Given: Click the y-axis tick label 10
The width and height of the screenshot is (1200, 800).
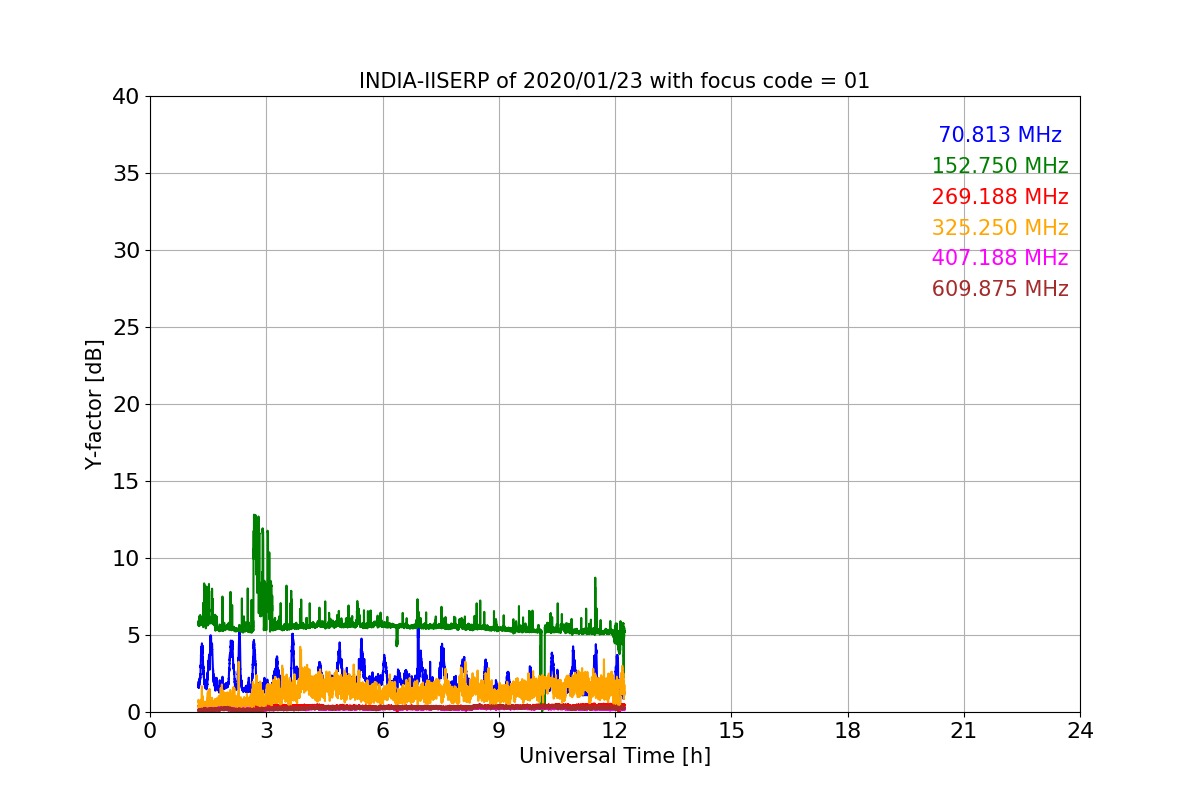Looking at the screenshot, I should 126,559.
